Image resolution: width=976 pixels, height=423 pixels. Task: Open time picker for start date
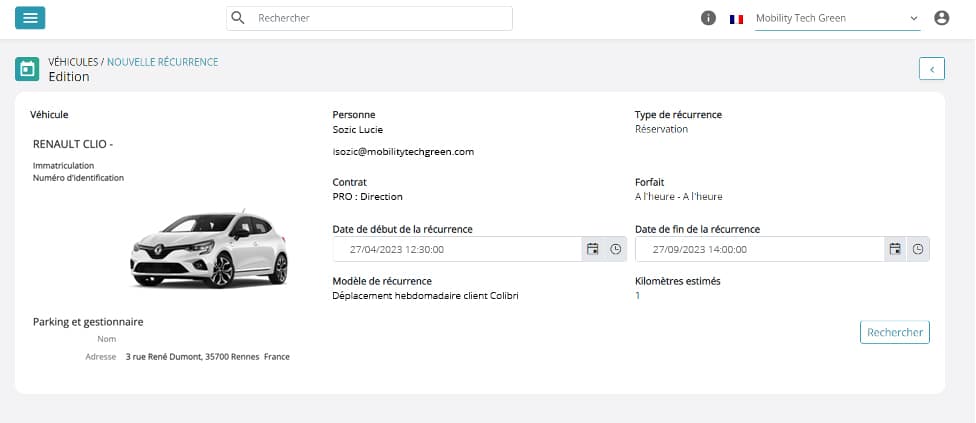tap(615, 249)
